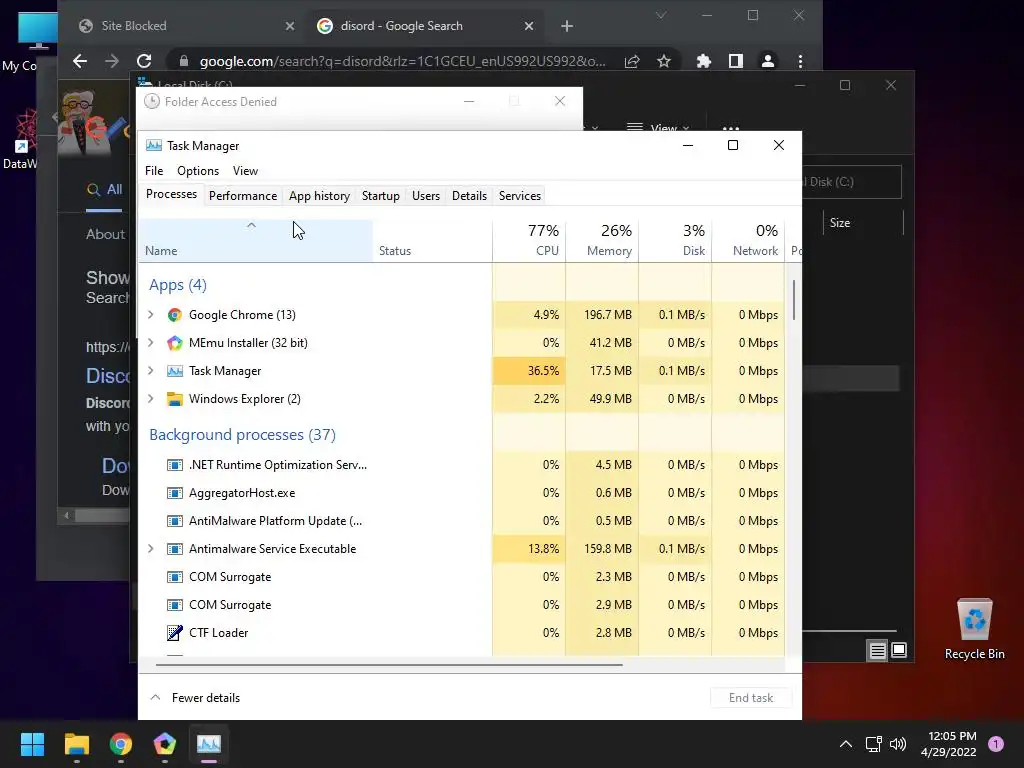Click the Task Manager process row icon
1024x768 pixels.
(x=174, y=371)
